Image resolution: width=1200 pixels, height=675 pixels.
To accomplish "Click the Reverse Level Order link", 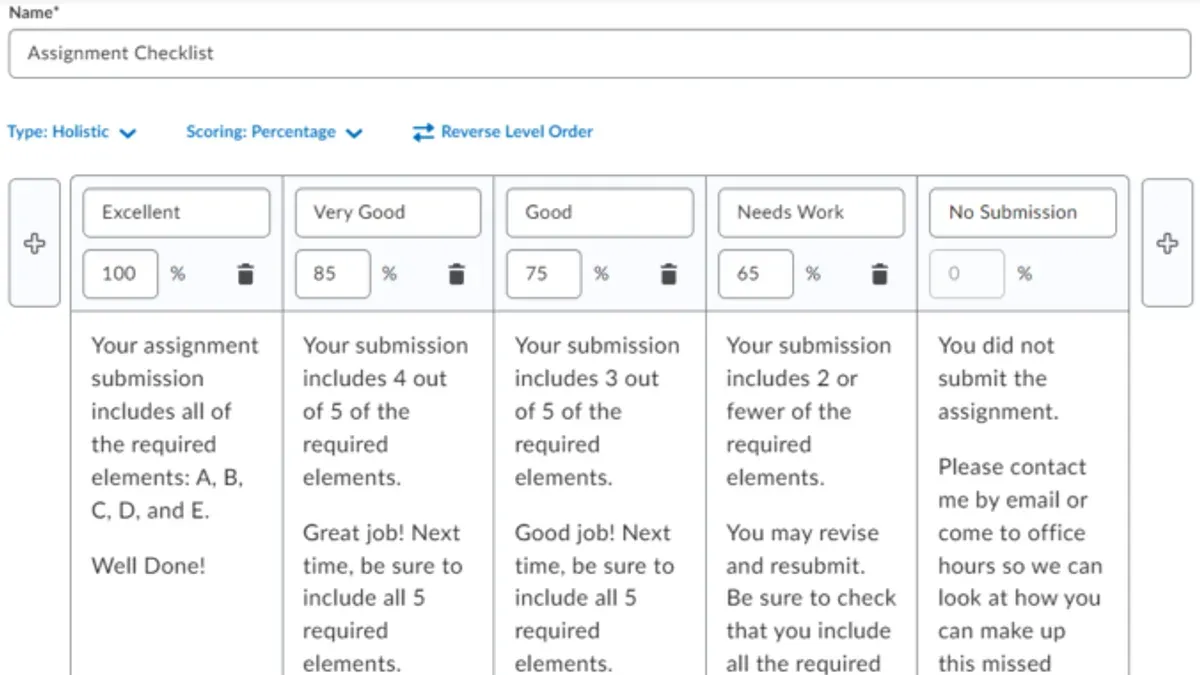I will 517,132.
